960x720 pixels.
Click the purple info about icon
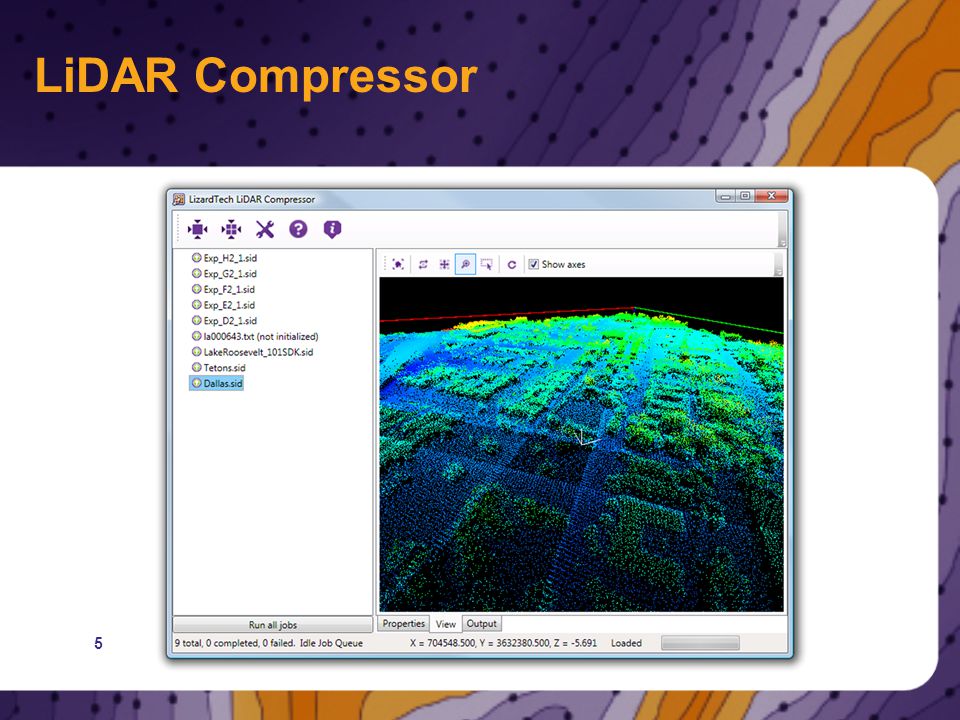click(x=332, y=230)
